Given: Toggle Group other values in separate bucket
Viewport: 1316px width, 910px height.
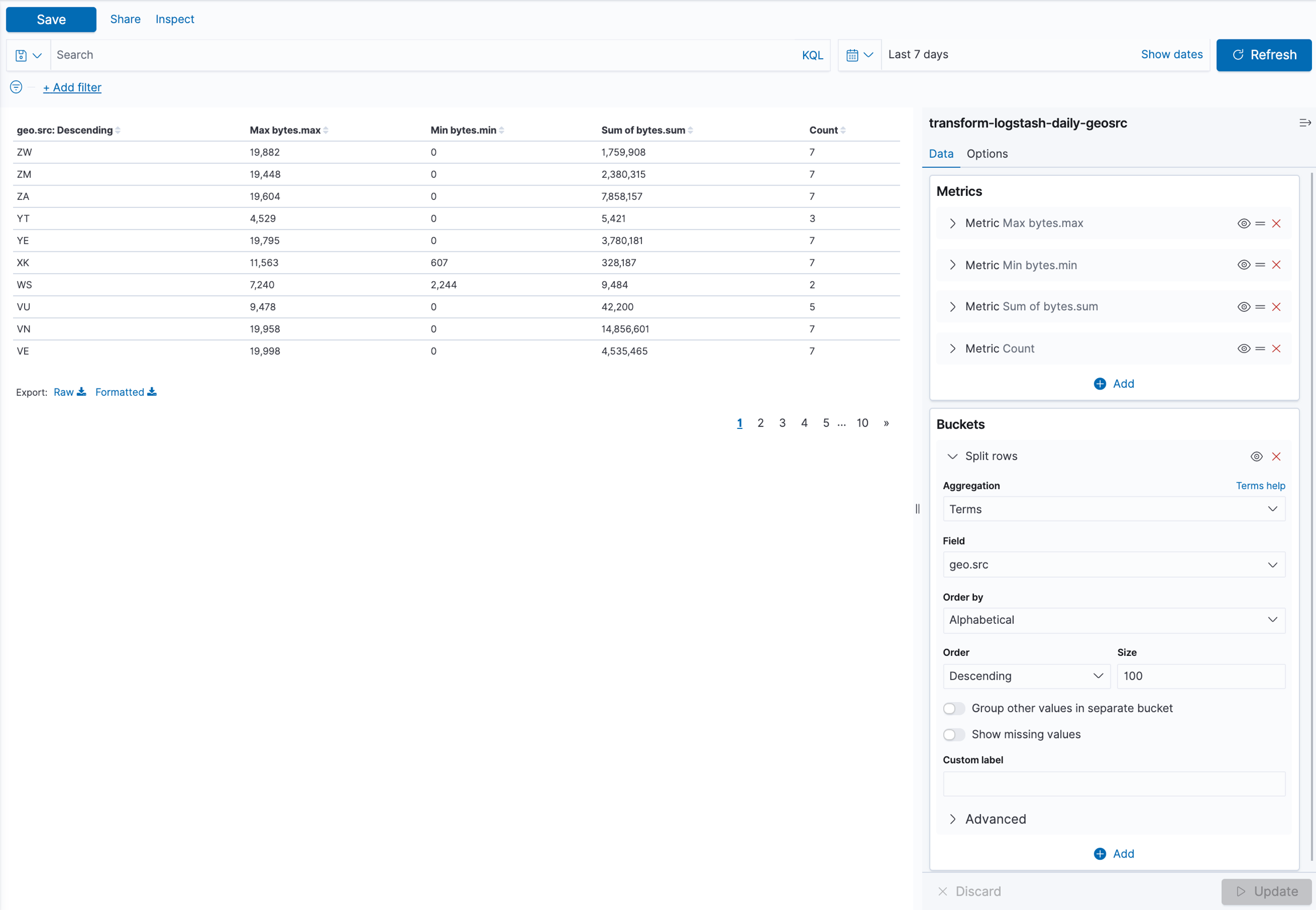Looking at the screenshot, I should point(953,708).
